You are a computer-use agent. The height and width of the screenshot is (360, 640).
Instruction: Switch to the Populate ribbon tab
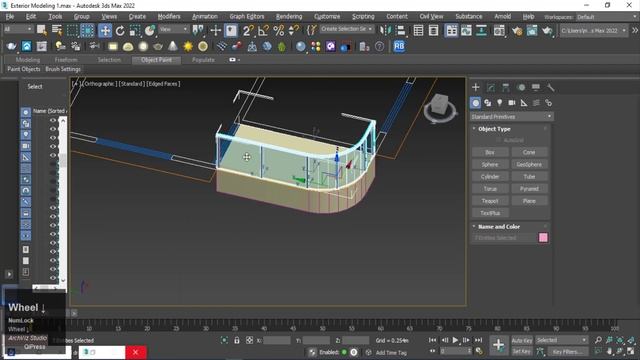203,60
